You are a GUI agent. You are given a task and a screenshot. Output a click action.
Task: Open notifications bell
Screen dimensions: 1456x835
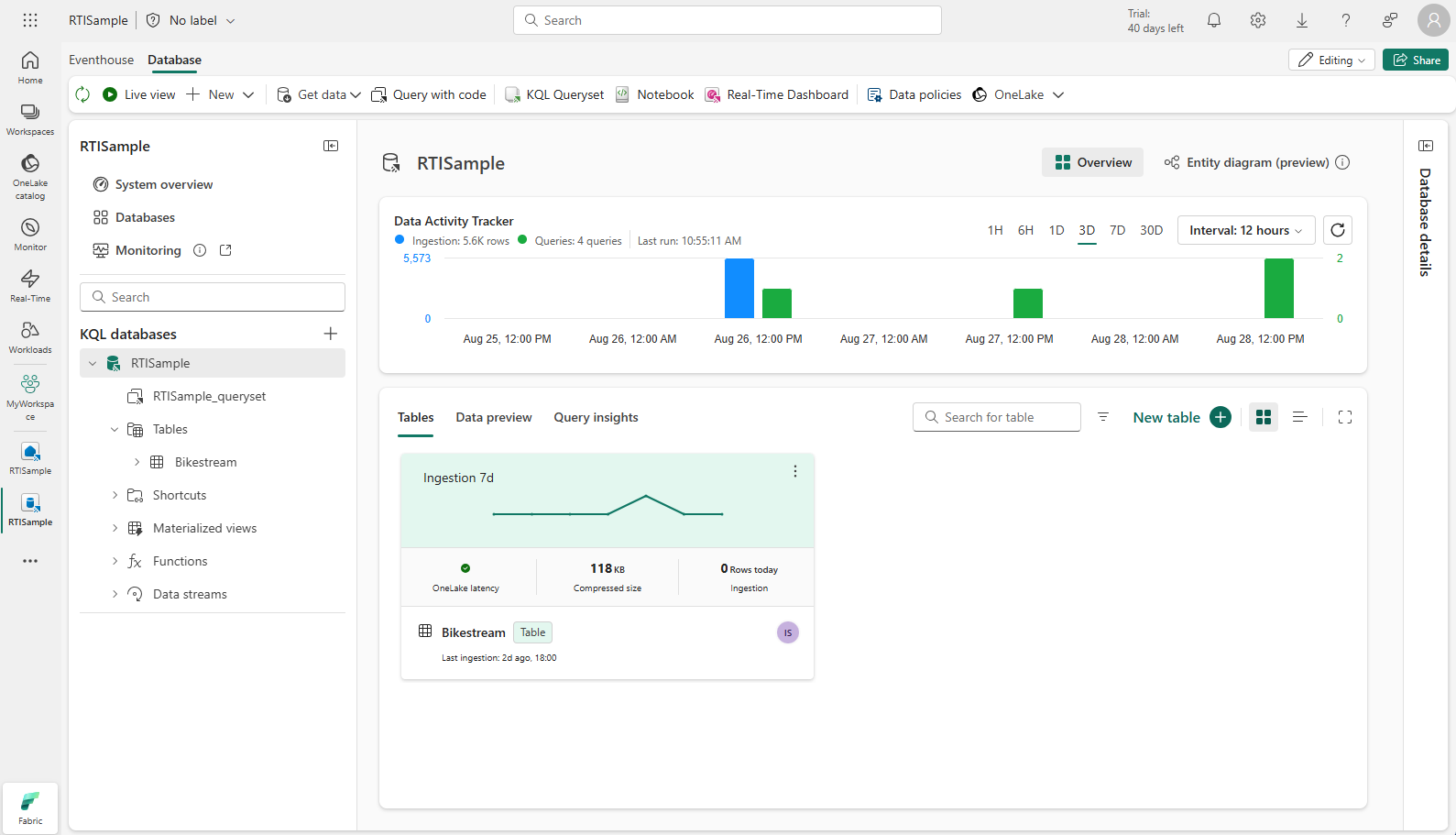coord(1214,20)
